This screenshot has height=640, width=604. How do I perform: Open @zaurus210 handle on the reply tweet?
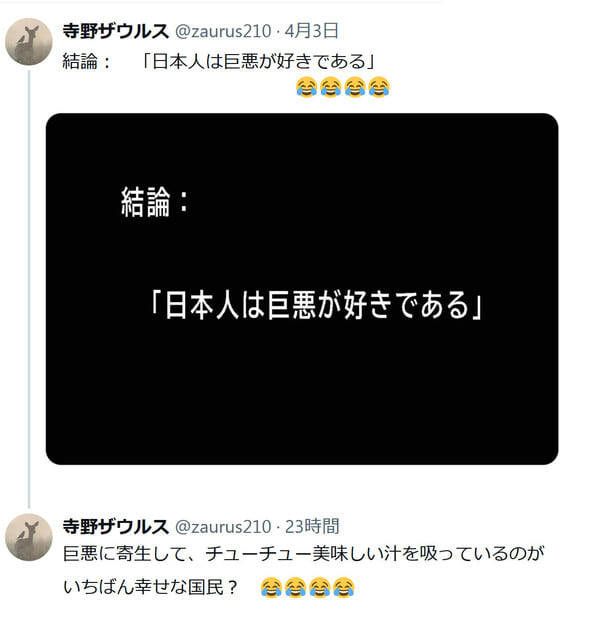(x=223, y=527)
